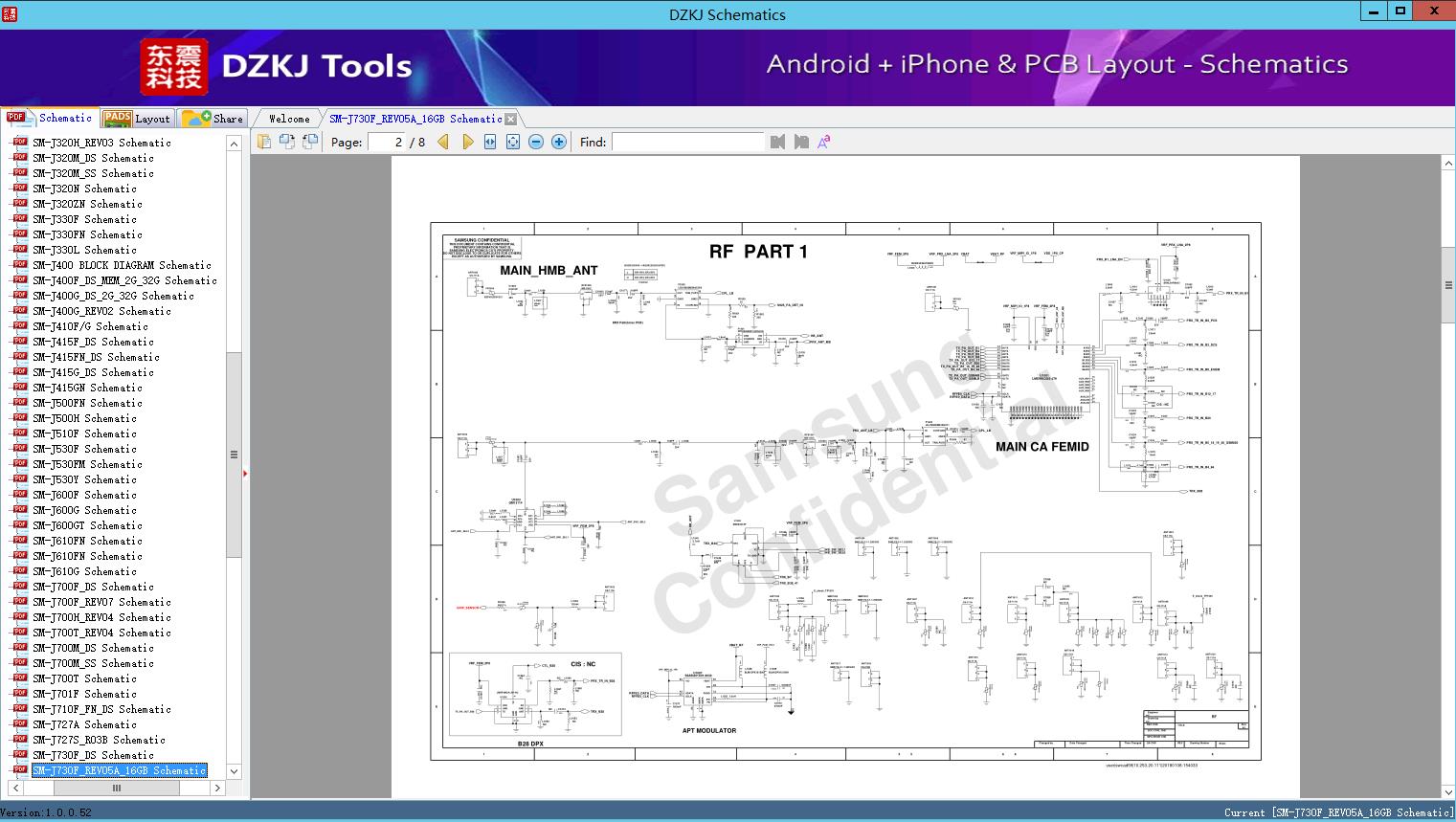
Task: Open SM-J410F/G Schematic
Action: [90, 326]
